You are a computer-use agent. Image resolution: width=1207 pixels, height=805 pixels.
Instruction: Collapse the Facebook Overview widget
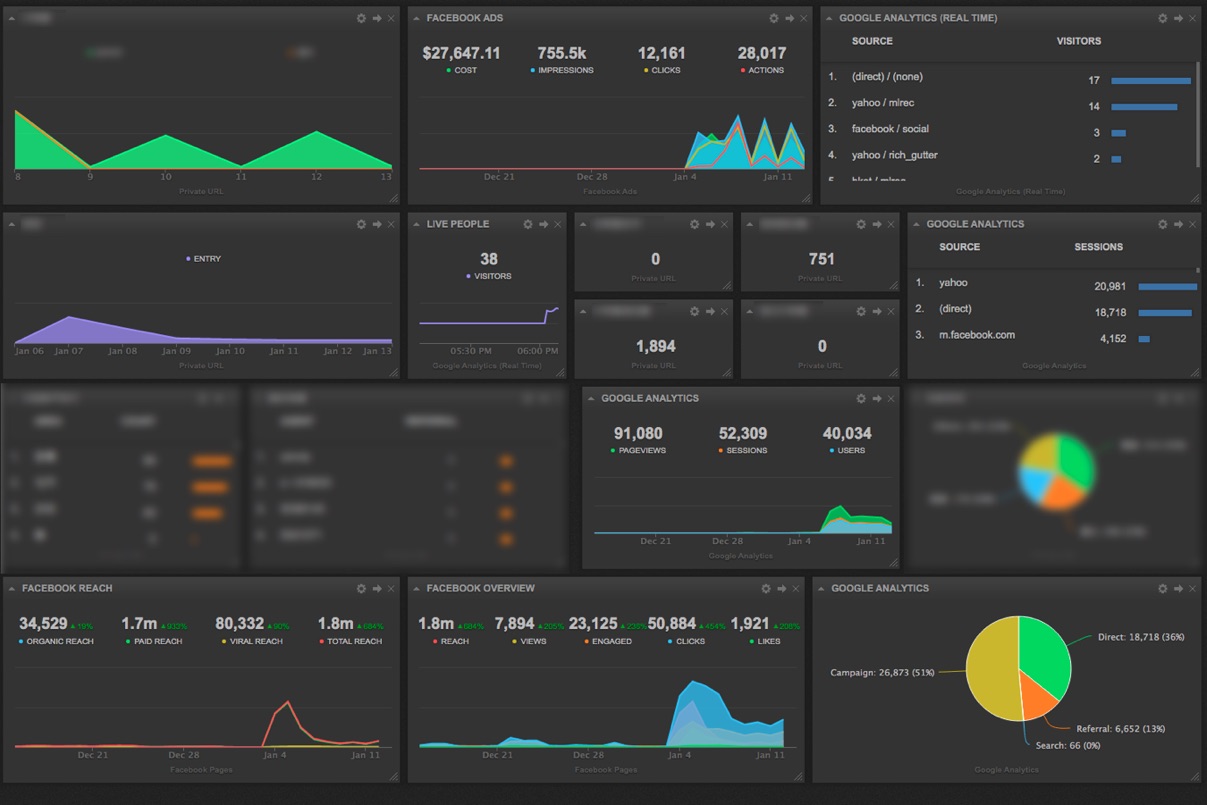click(418, 588)
